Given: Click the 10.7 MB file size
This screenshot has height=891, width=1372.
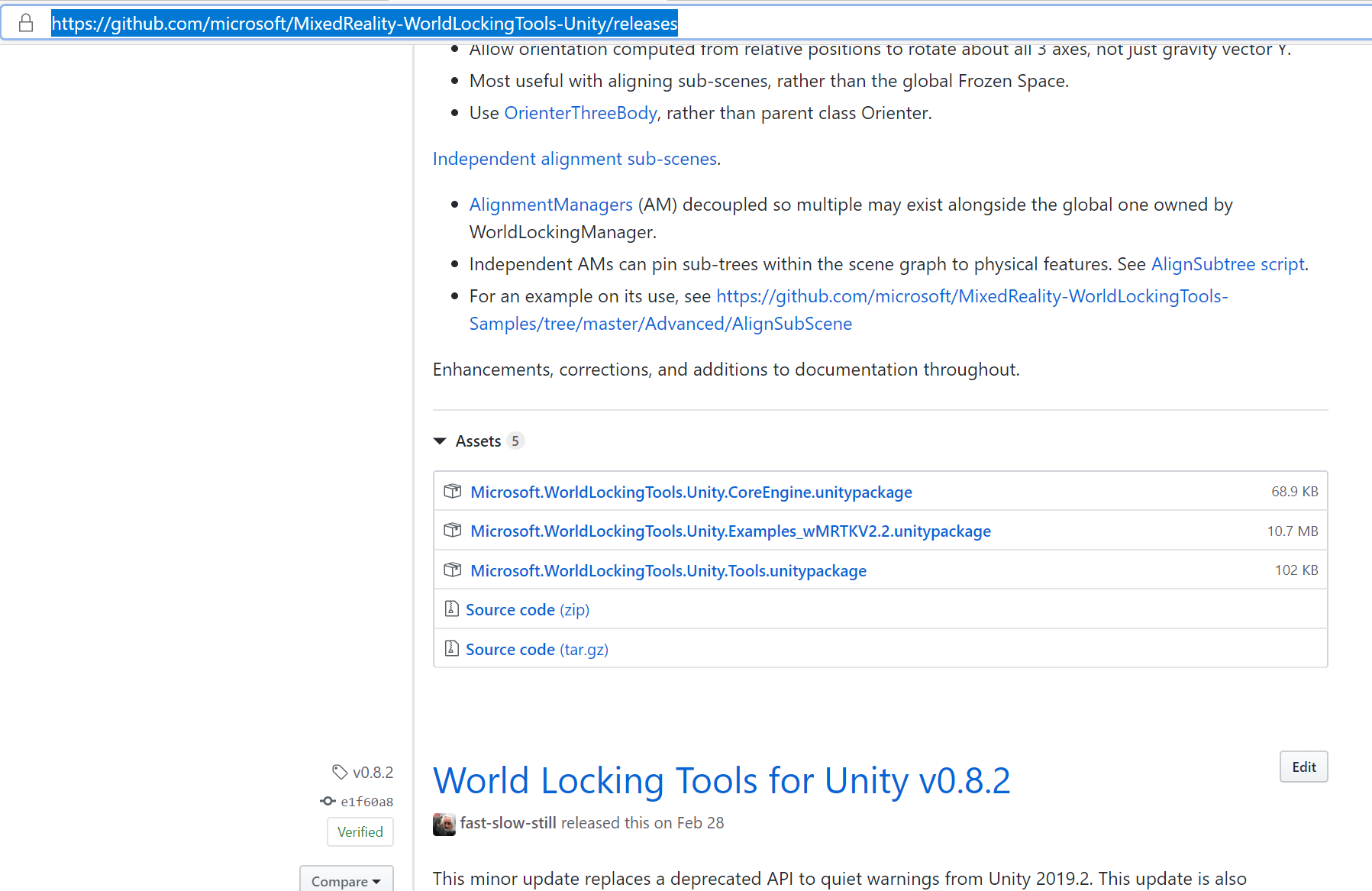Looking at the screenshot, I should [x=1293, y=531].
